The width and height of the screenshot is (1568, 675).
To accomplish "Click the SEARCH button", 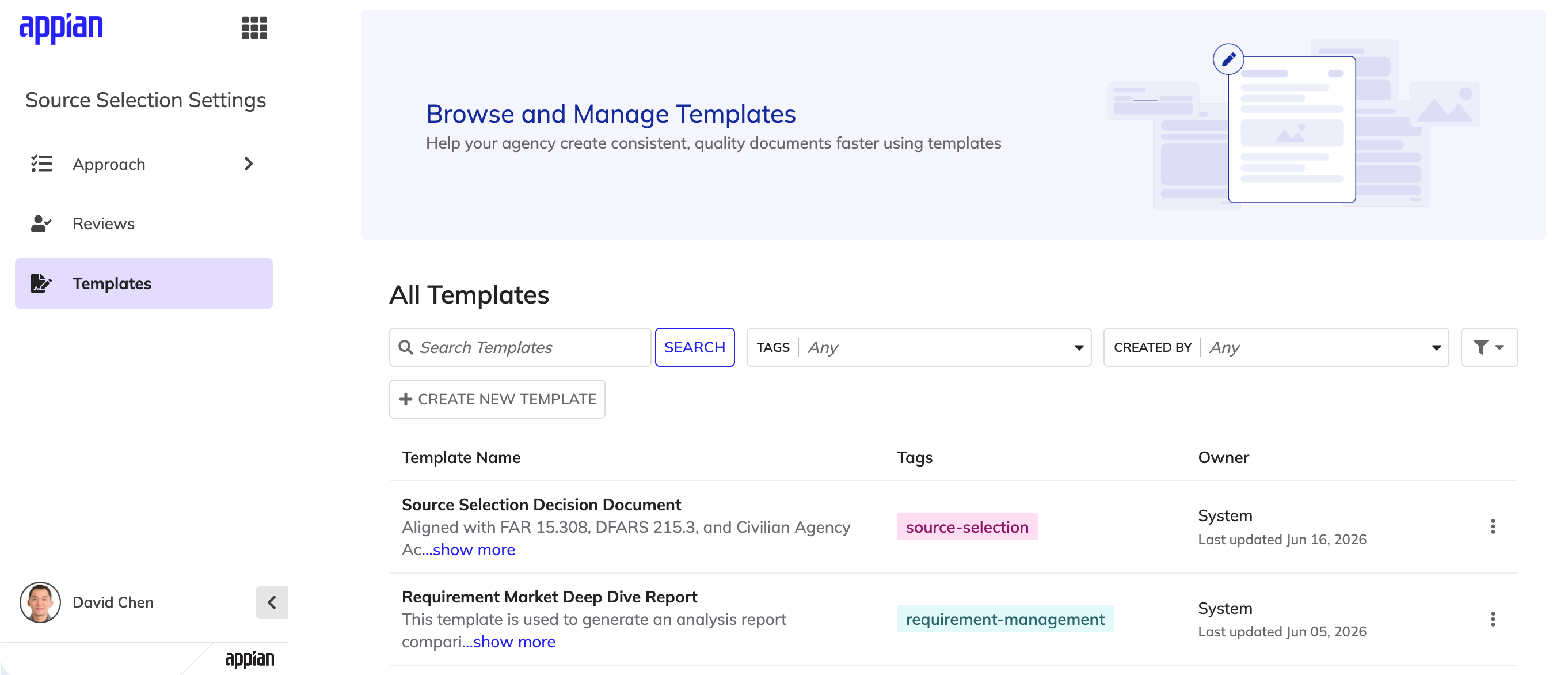I will pos(695,347).
